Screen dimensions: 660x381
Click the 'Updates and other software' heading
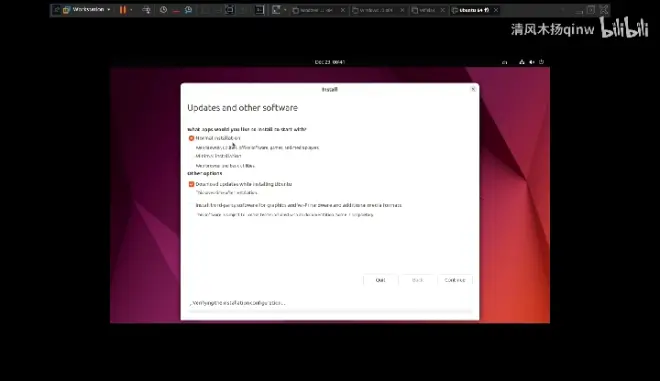tap(242, 108)
